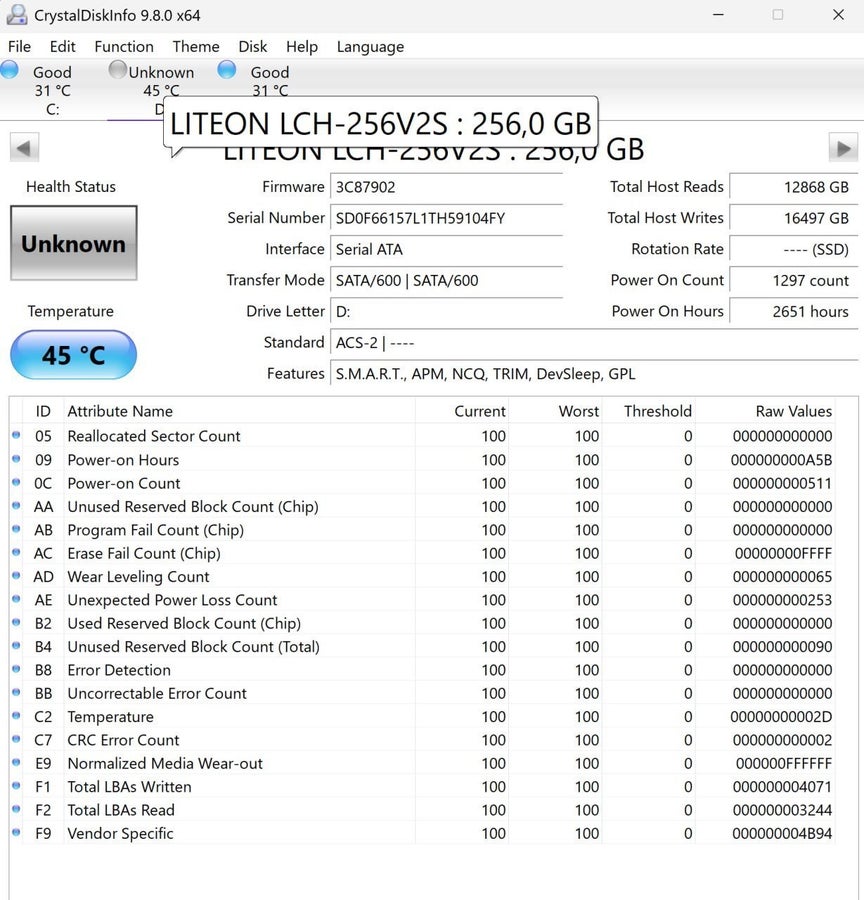Click raw value 000000000A5B
Viewport: 864px width, 900px height.
[781, 460]
